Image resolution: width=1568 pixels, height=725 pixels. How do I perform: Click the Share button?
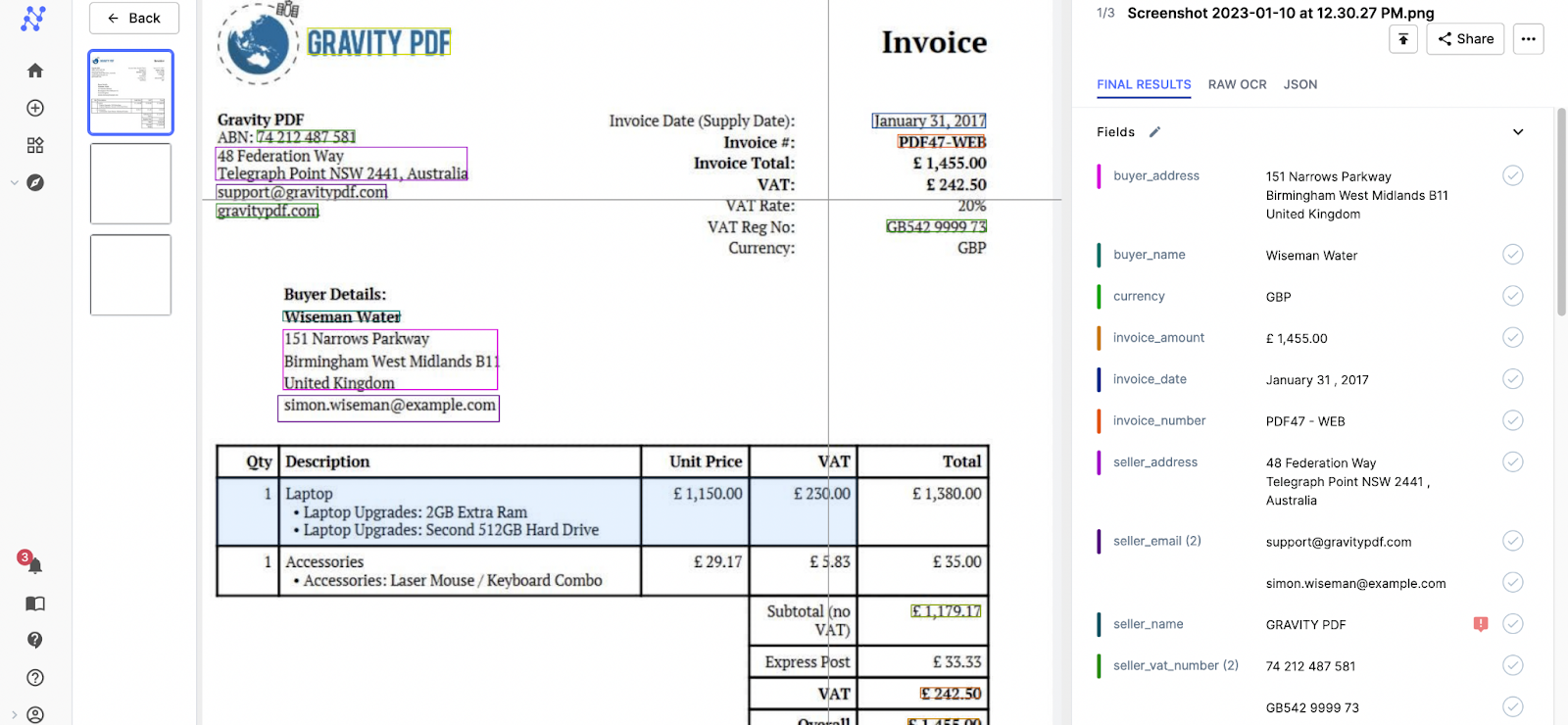tap(1465, 39)
